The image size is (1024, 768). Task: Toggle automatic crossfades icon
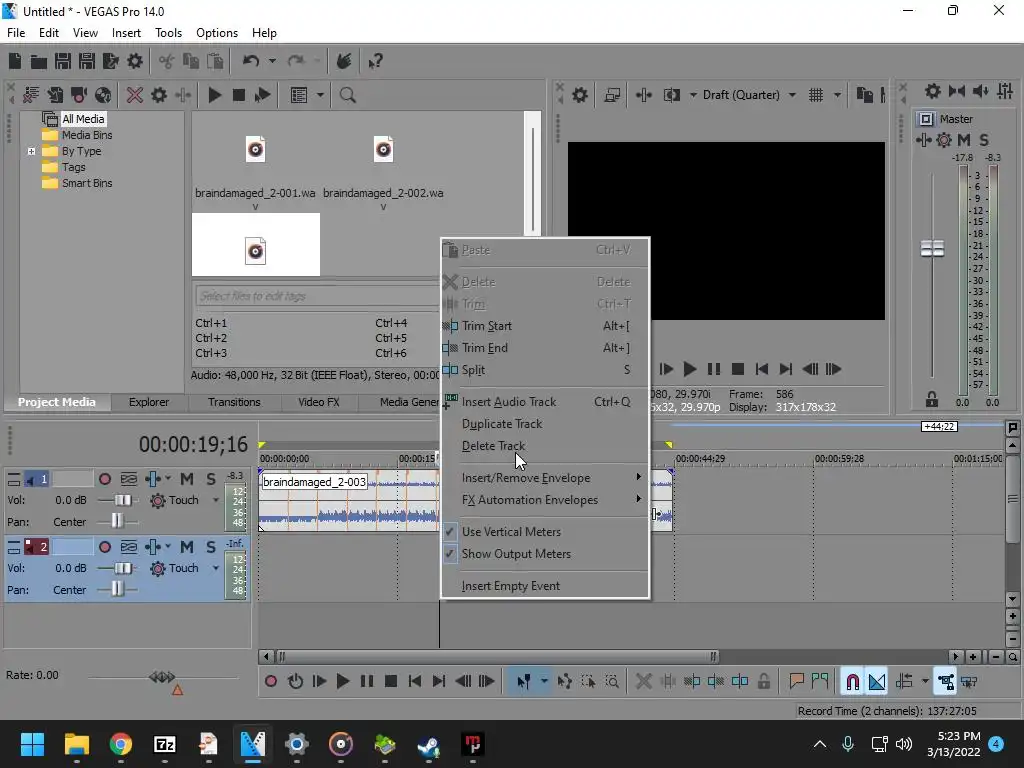coord(877,682)
